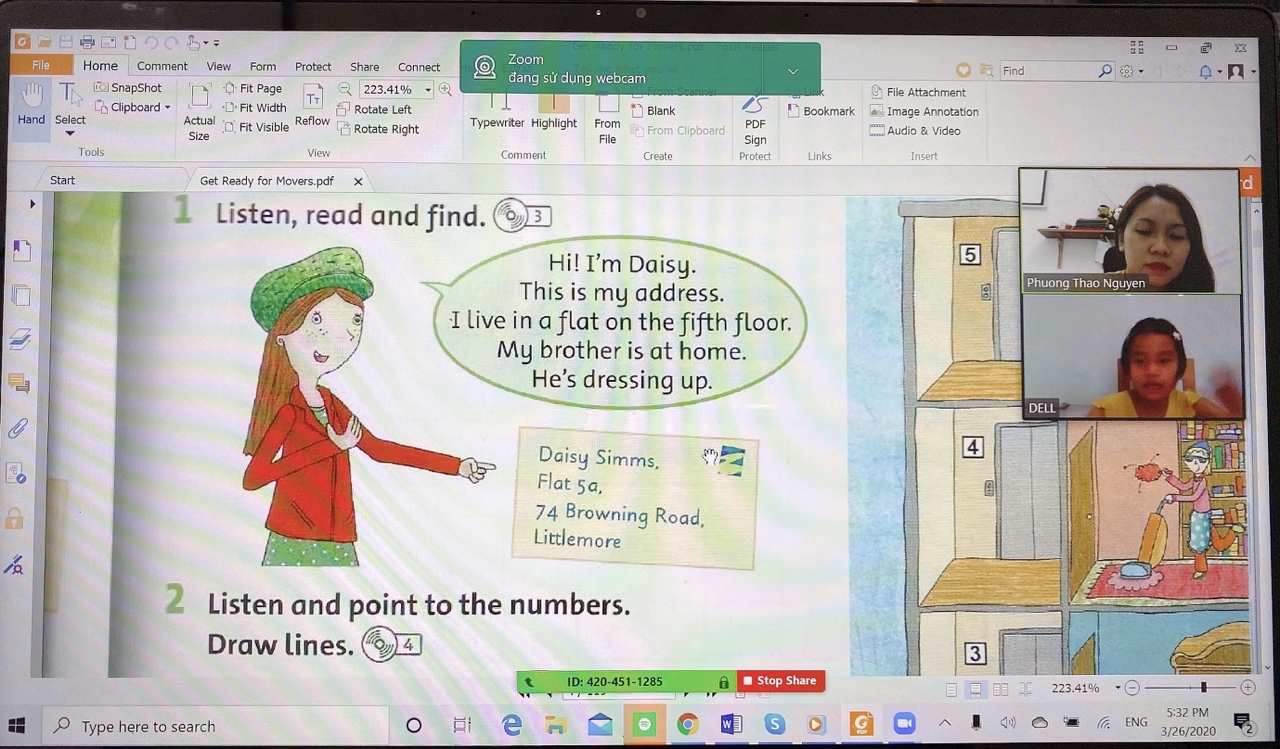Insert a File Attachment

coord(918,92)
